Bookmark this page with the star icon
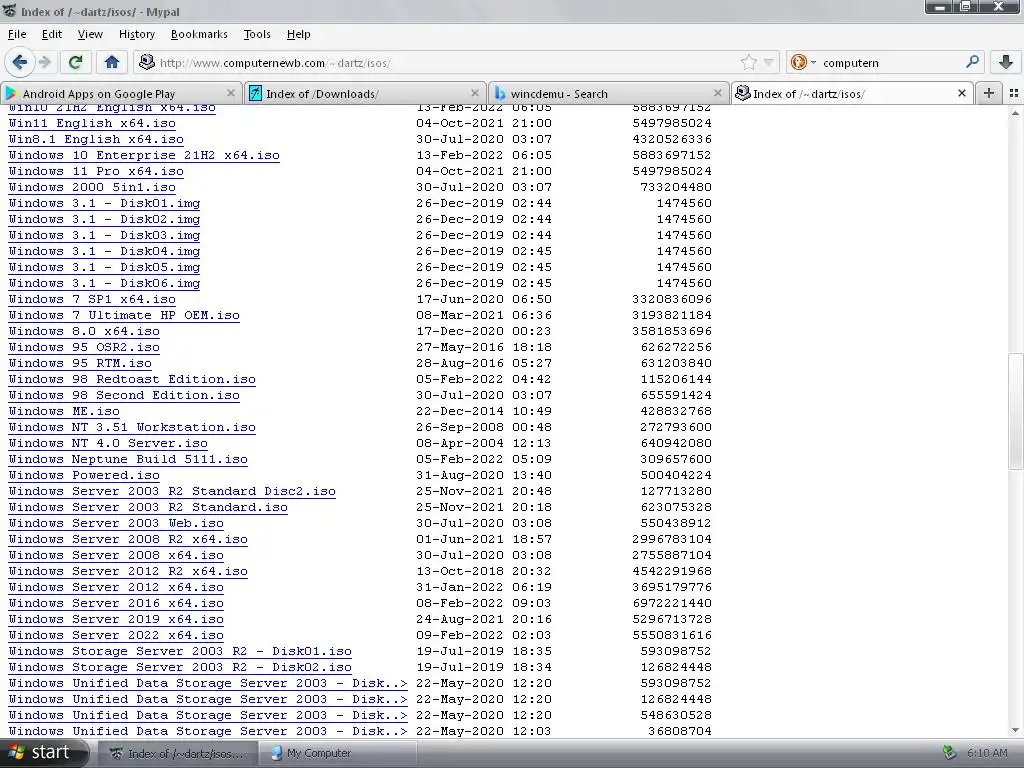Screen dimensions: 1024x768 coord(748,63)
